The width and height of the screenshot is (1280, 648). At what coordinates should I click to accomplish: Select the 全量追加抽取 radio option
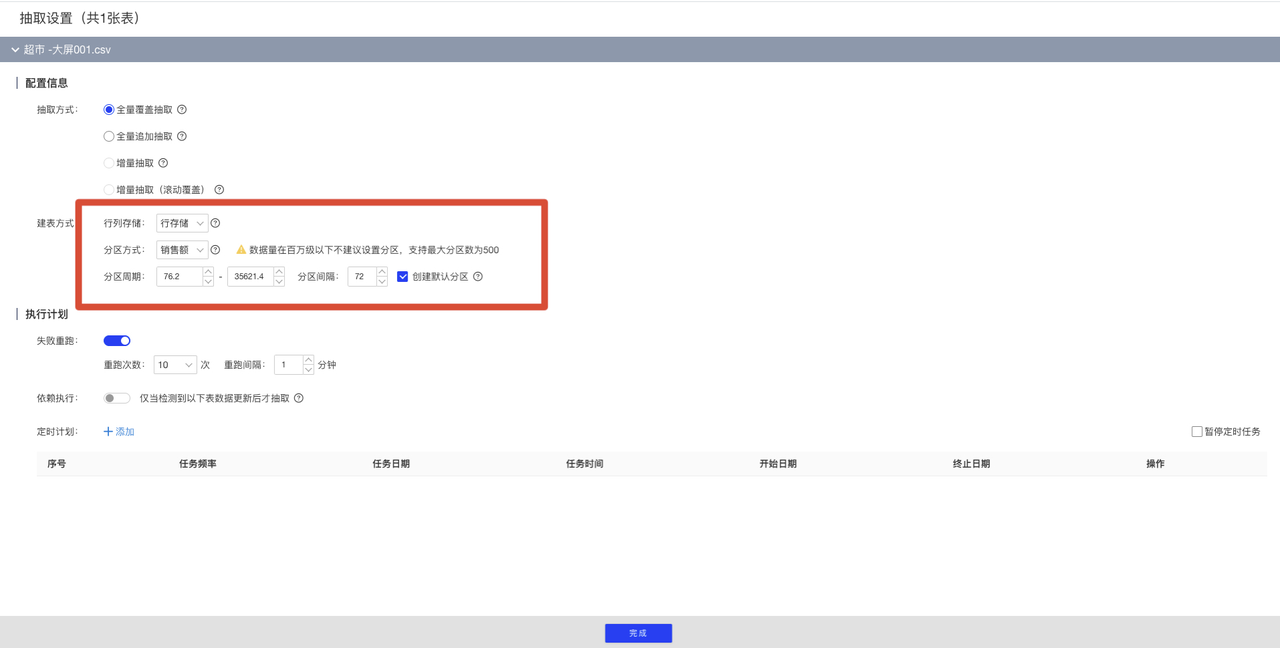109,136
